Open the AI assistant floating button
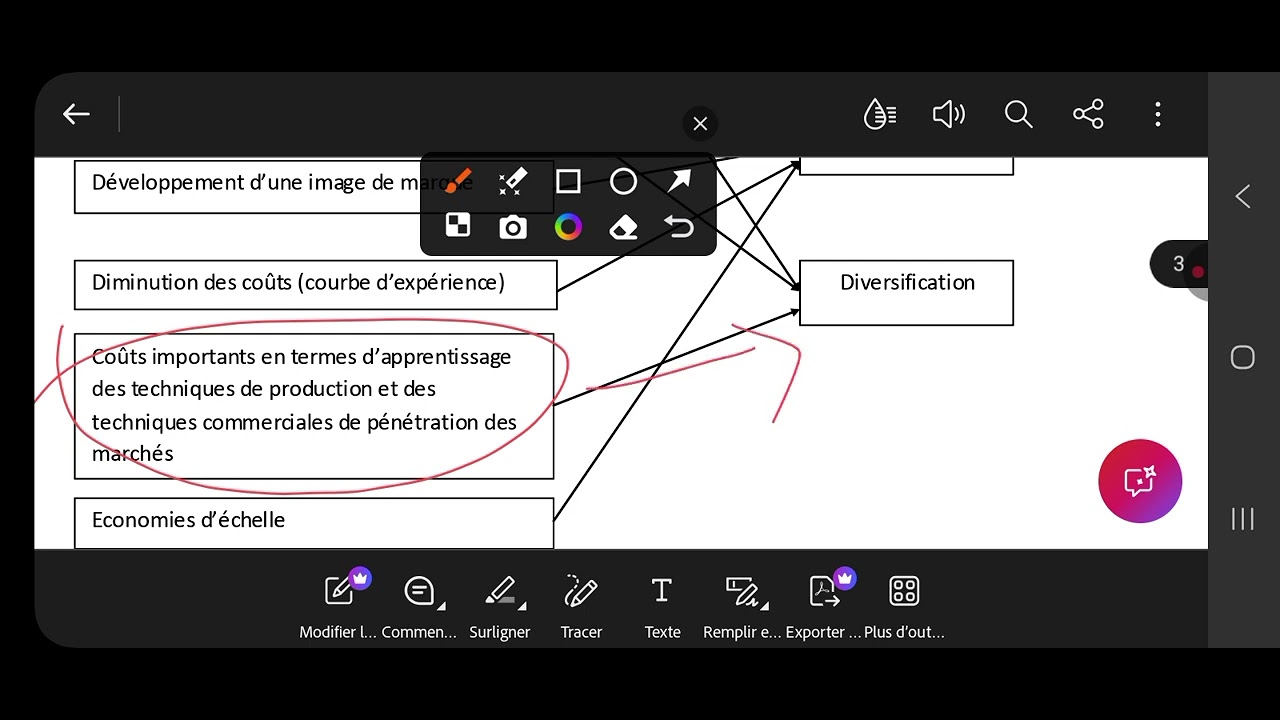1280x720 pixels. tap(1140, 481)
